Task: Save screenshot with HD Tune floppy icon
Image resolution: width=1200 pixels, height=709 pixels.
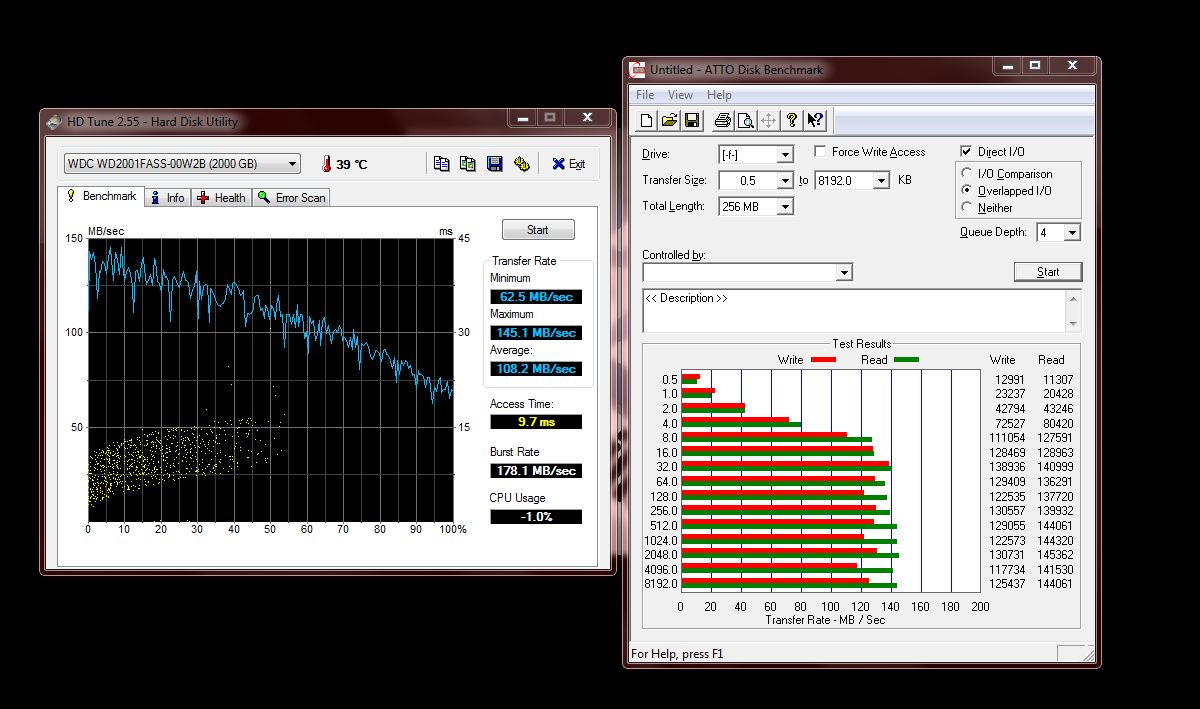Action: click(494, 164)
